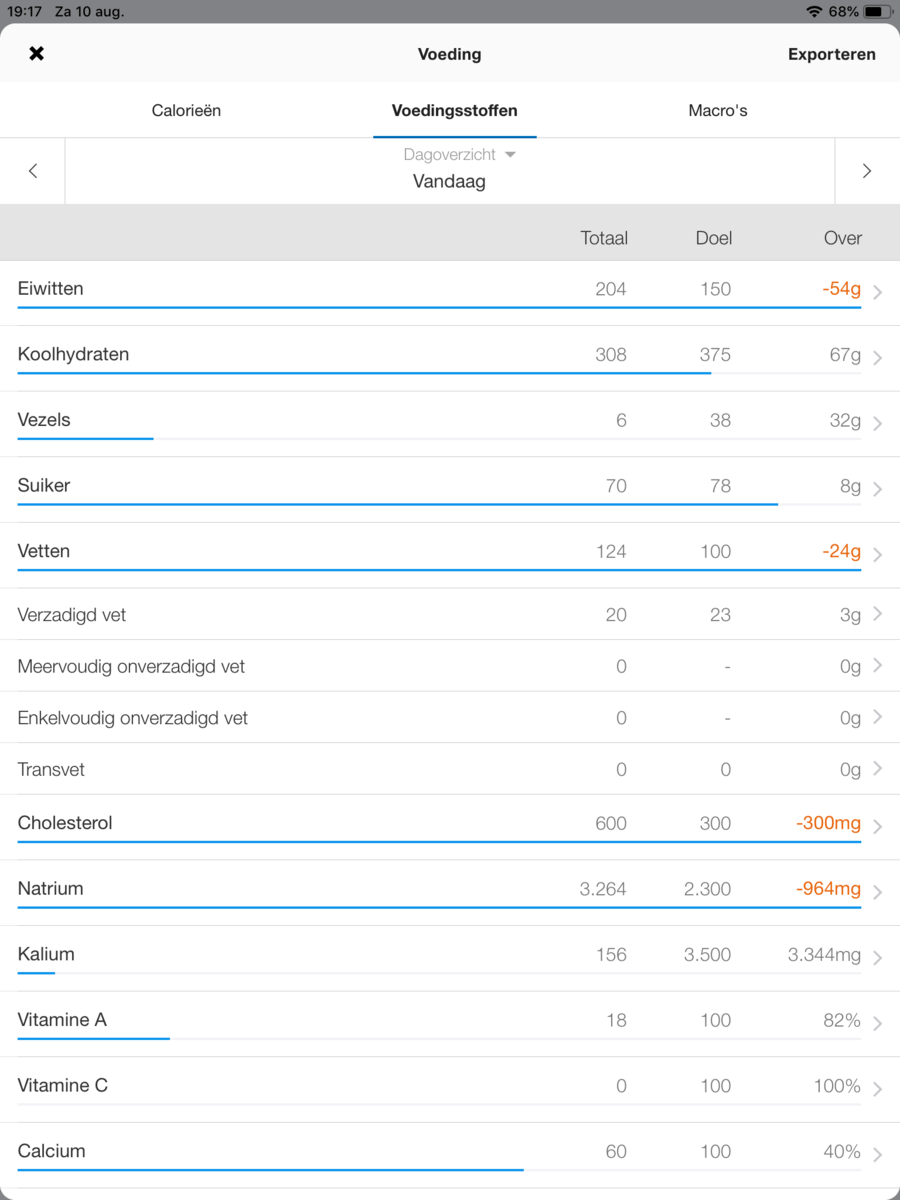Switch to the Macro's tab
900x1200 pixels.
[718, 111]
